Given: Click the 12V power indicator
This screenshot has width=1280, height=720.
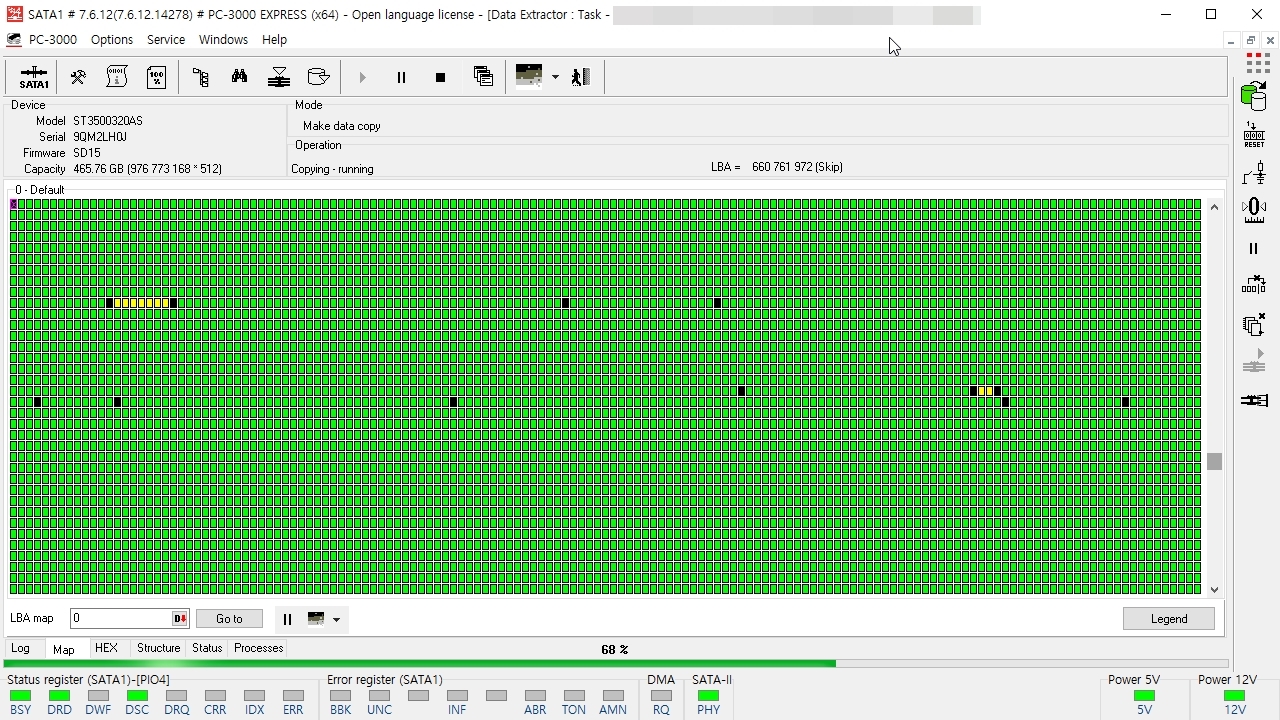Looking at the screenshot, I should point(1234,696).
